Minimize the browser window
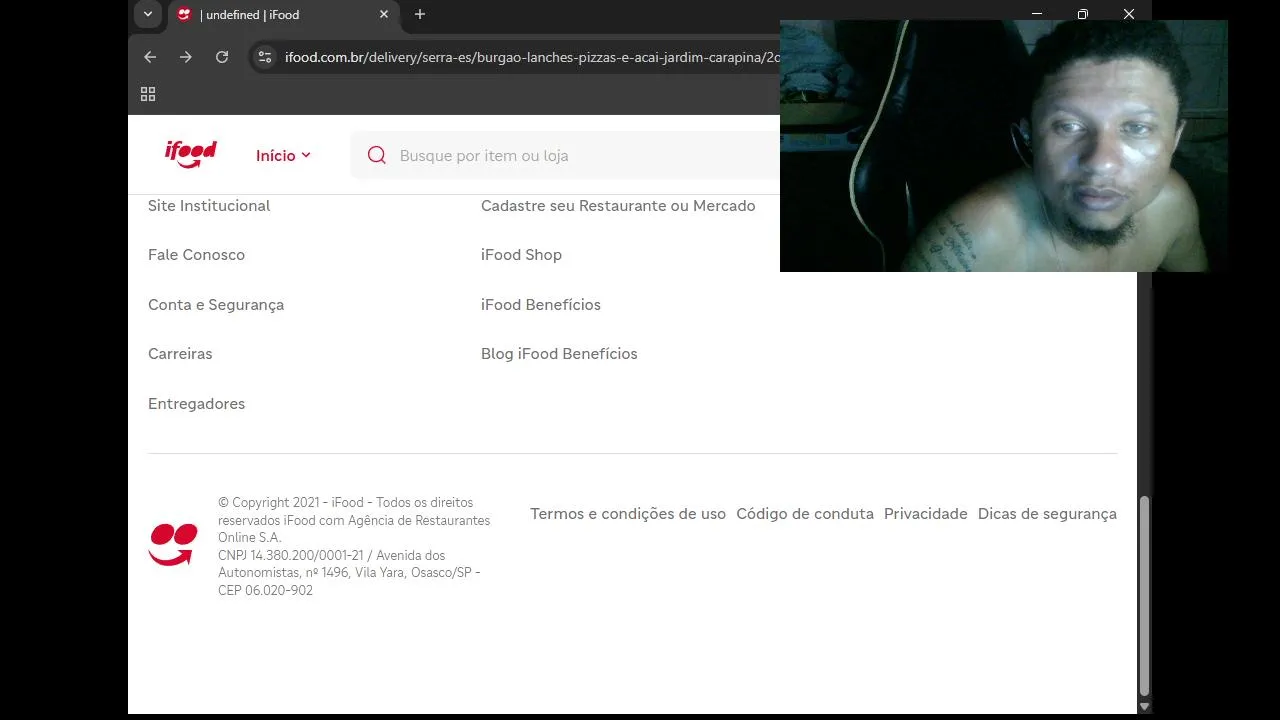The image size is (1280, 720). coord(1037,14)
